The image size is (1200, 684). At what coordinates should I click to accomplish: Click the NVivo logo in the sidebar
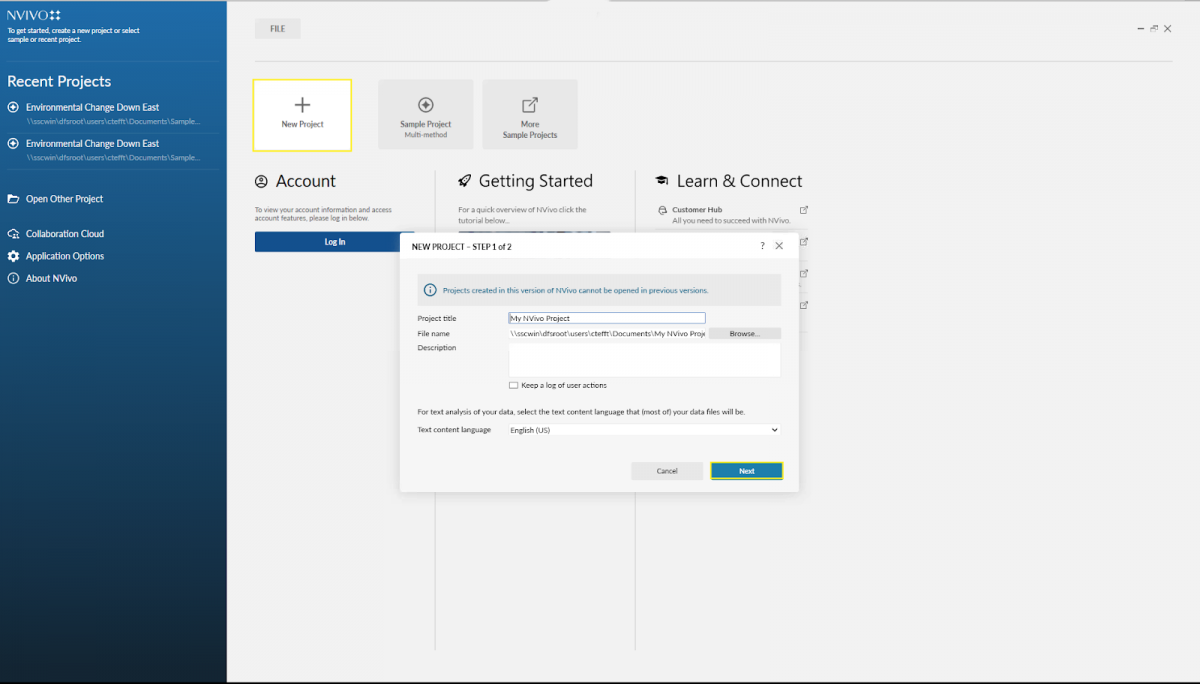[31, 14]
